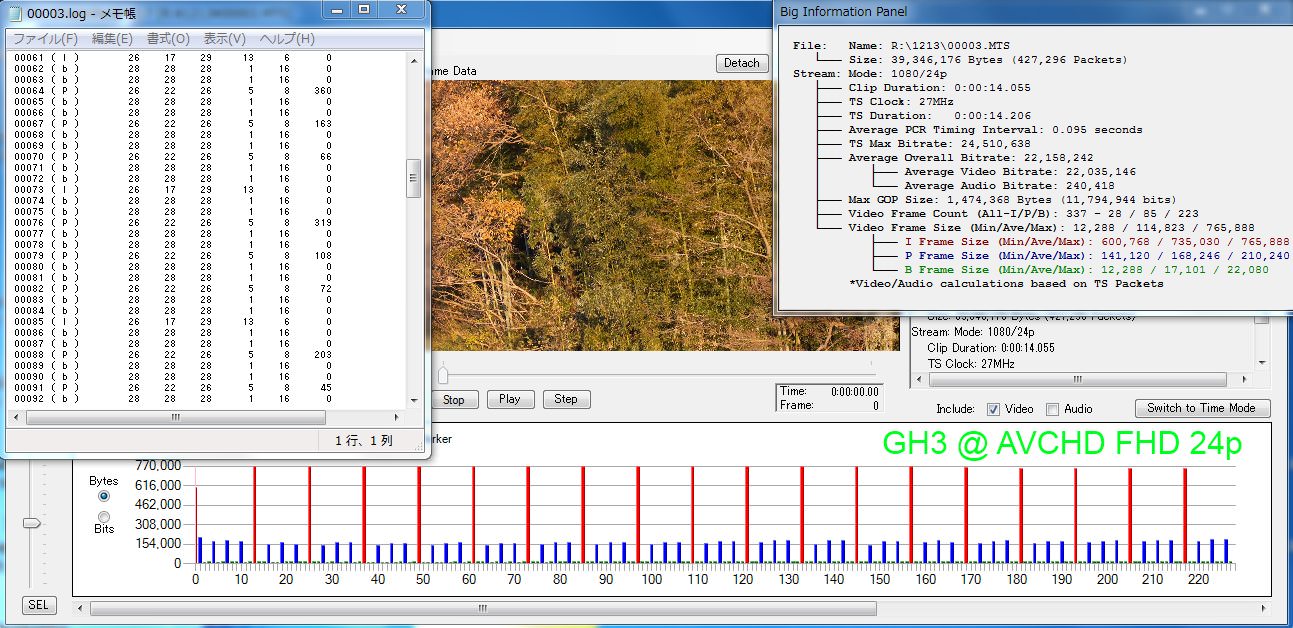The width and height of the screenshot is (1293, 628).
Task: Maximize the 00003.log Notepad window
Action: [364, 10]
